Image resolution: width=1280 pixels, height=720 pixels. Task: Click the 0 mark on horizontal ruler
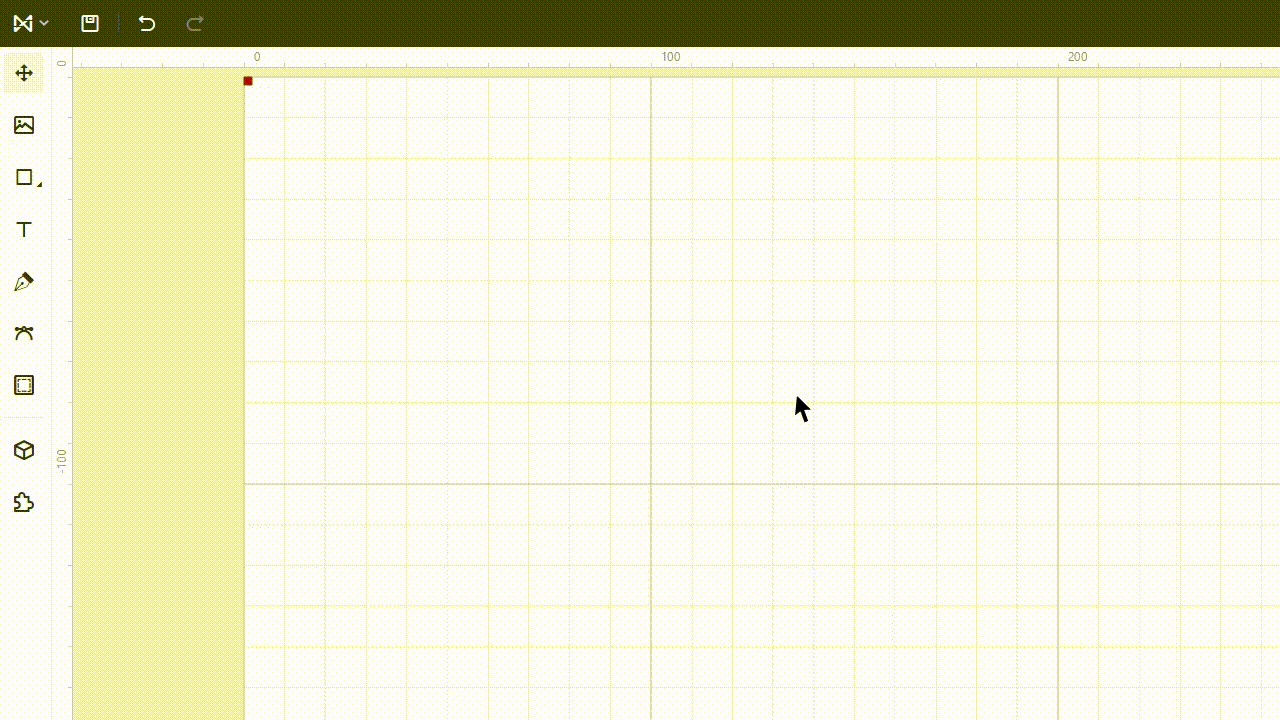coord(257,57)
